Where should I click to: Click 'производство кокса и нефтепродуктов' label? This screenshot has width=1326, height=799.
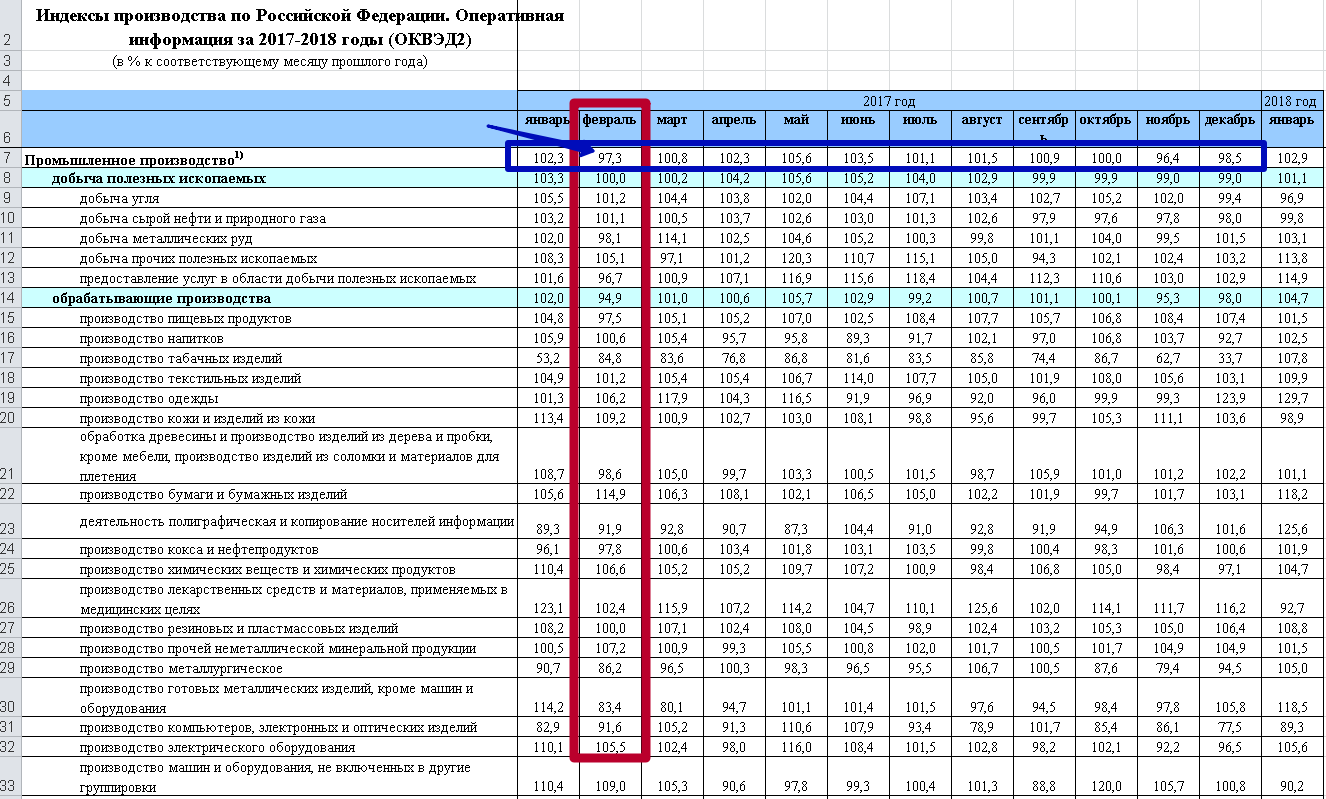coord(200,549)
